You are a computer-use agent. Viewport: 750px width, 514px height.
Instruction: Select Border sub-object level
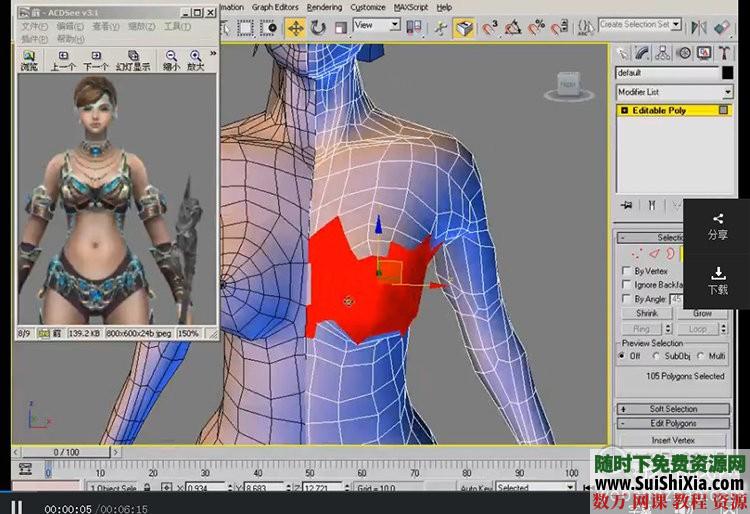(x=671, y=253)
